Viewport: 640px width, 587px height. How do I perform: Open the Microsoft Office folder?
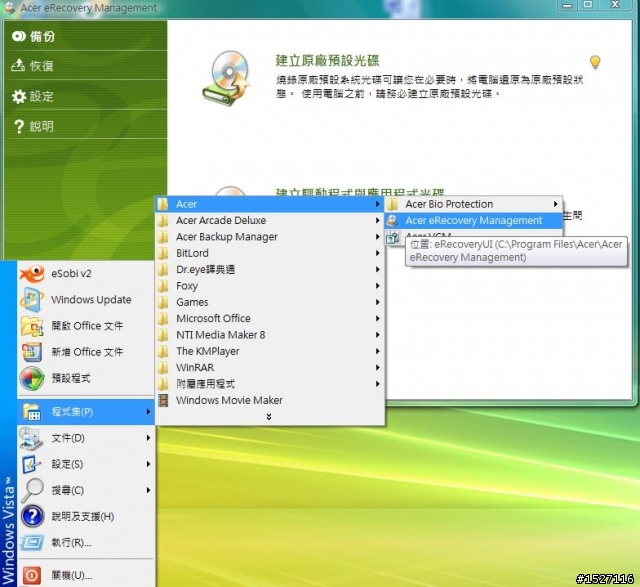tap(269, 318)
